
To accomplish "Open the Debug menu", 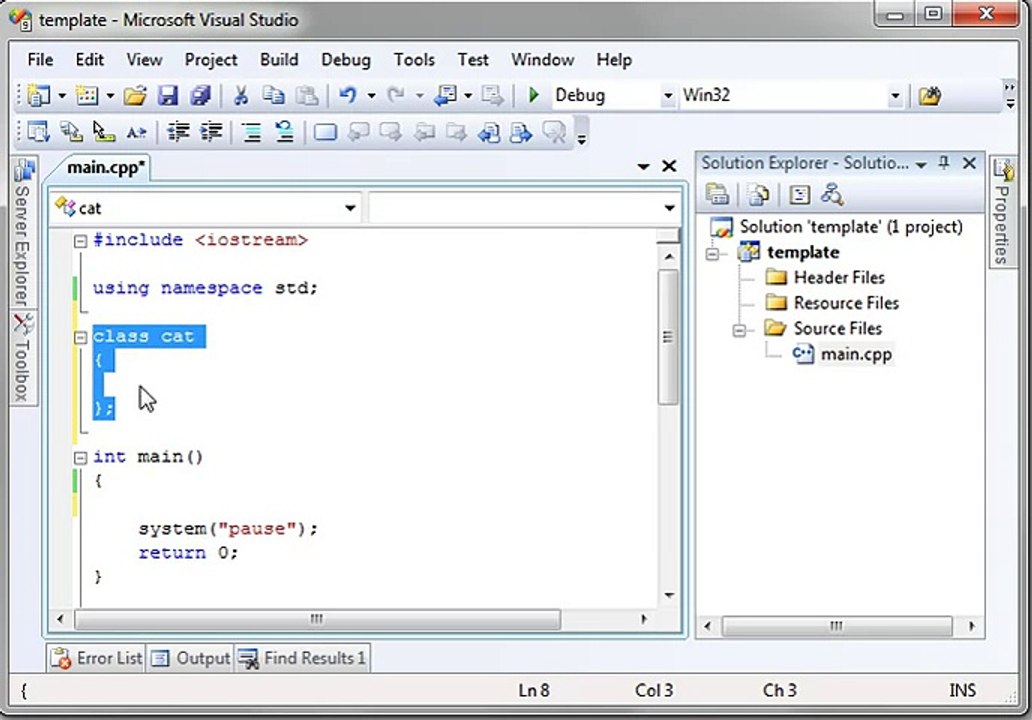I will click(346, 60).
